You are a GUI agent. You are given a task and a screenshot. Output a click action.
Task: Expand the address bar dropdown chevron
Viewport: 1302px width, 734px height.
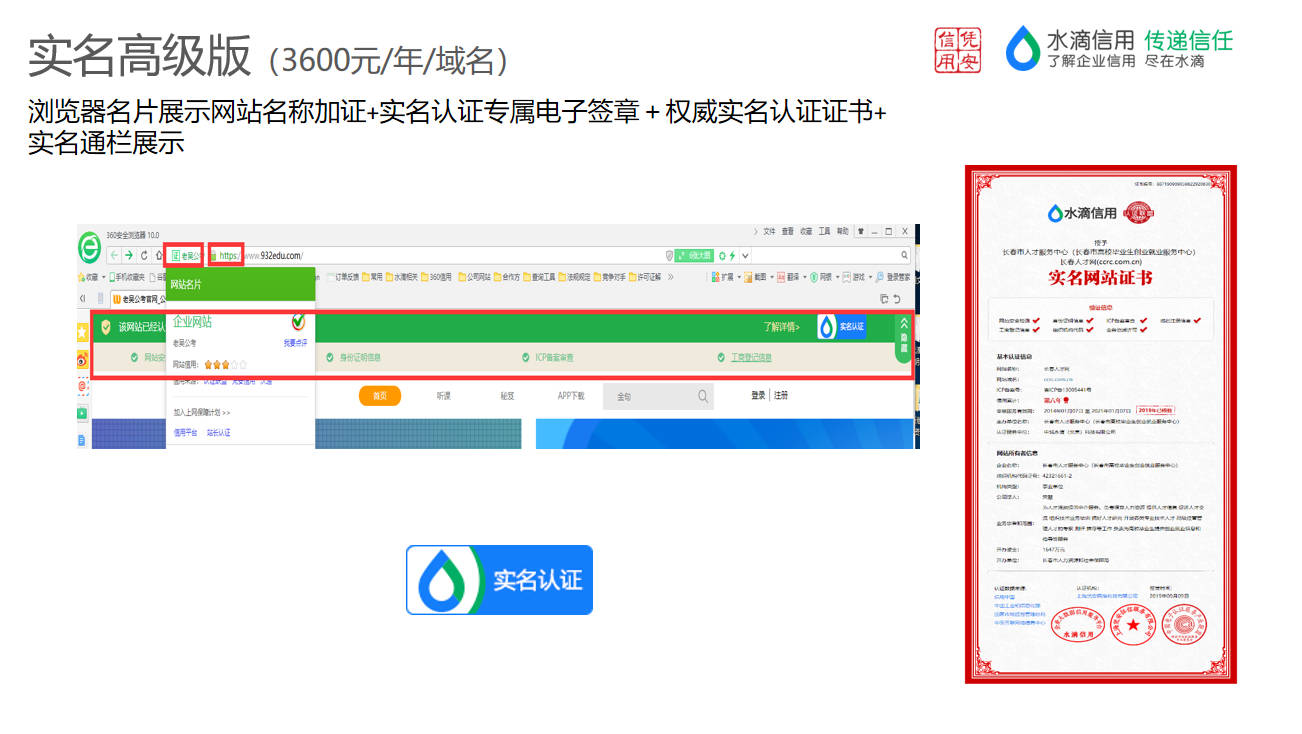pyautogui.click(x=745, y=256)
